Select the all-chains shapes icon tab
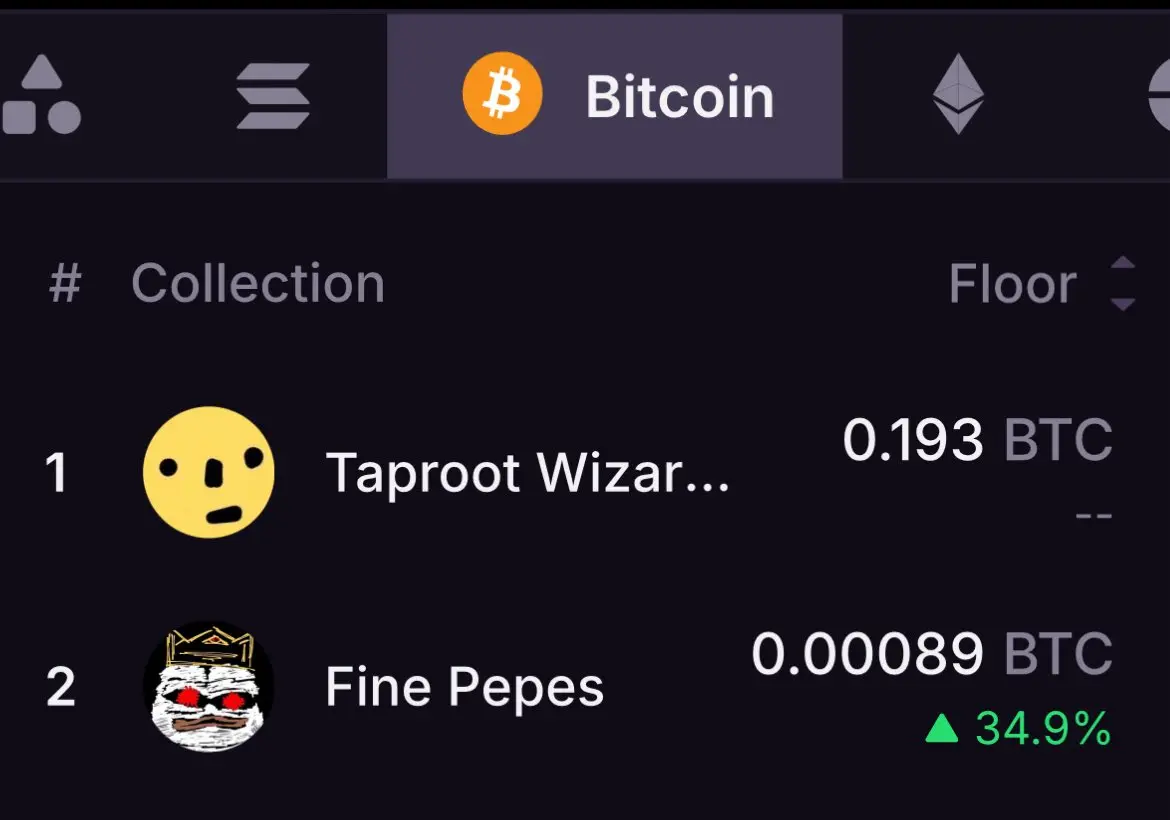 pyautogui.click(x=42, y=96)
